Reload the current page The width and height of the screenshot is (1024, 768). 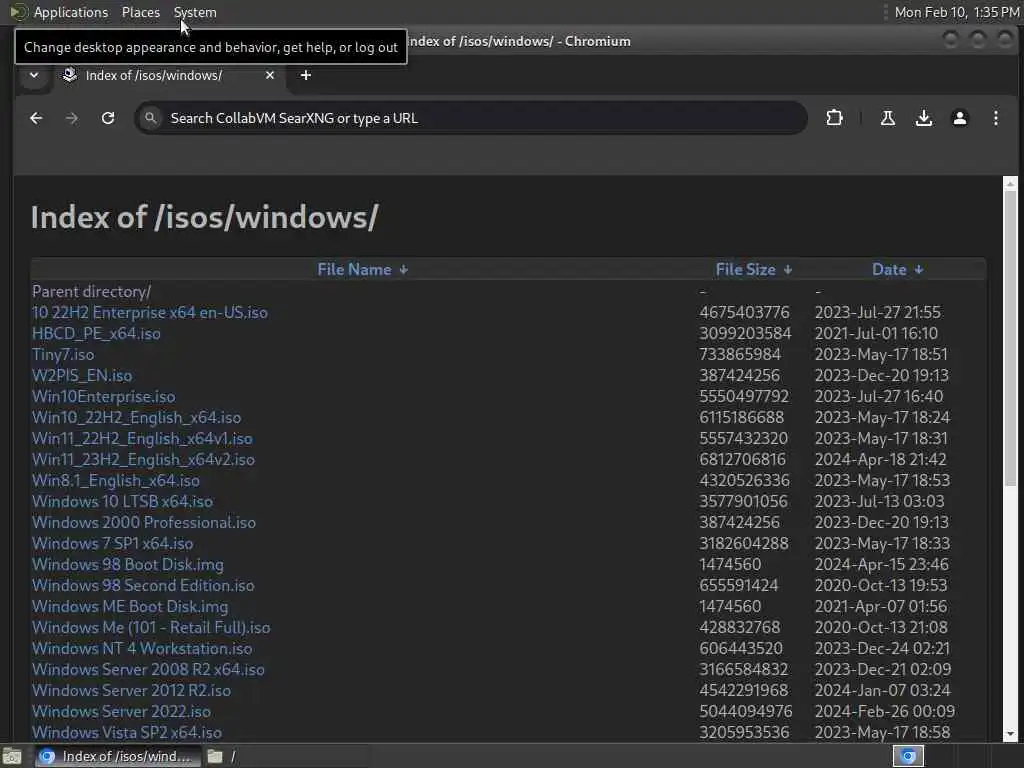point(108,118)
